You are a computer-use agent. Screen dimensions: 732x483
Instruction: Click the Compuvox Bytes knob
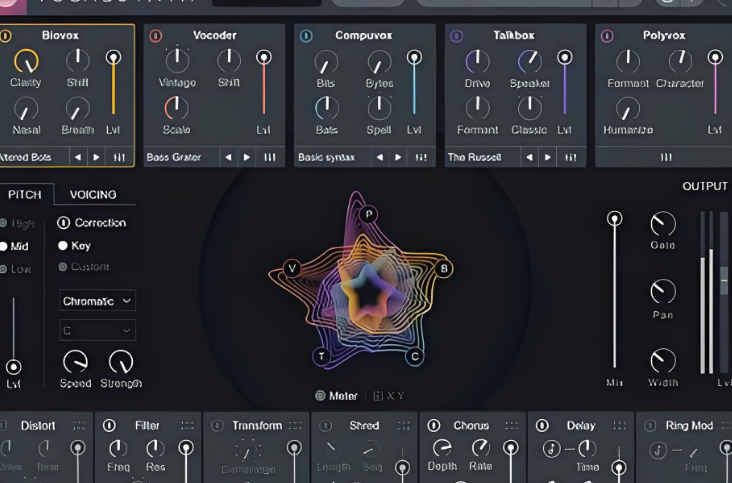pyautogui.click(x=380, y=62)
